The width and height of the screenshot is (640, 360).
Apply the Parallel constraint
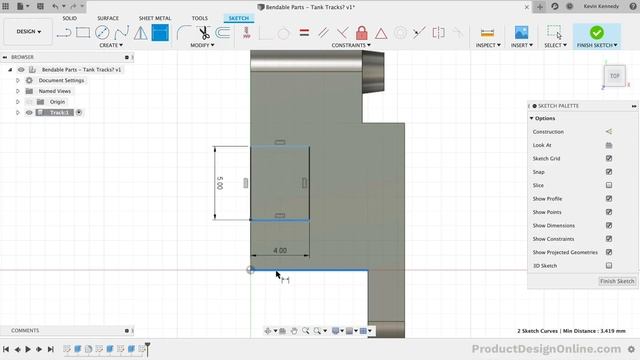[x=323, y=33]
